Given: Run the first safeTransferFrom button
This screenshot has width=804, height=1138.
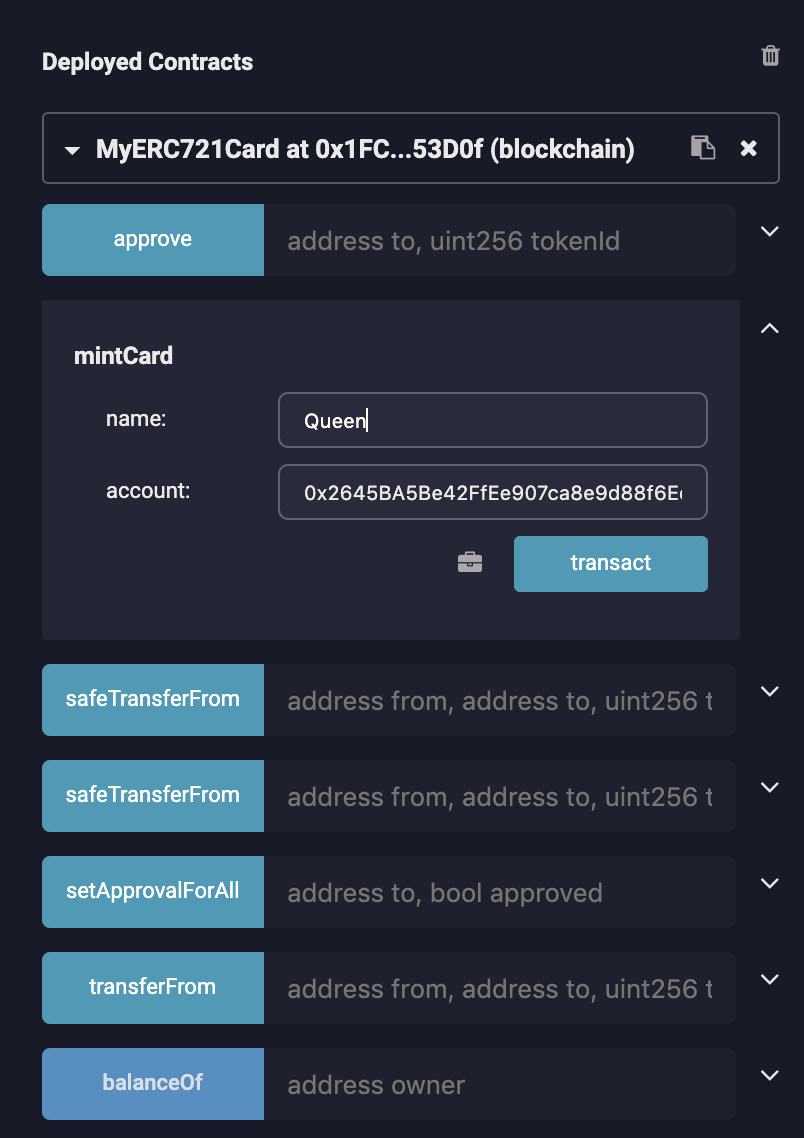Looking at the screenshot, I should pos(153,698).
